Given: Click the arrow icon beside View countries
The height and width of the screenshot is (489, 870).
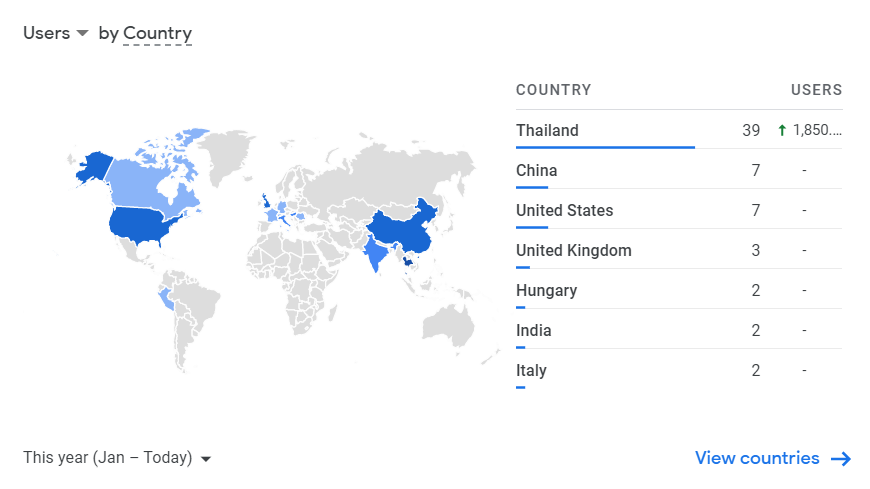Looking at the screenshot, I should 841,458.
